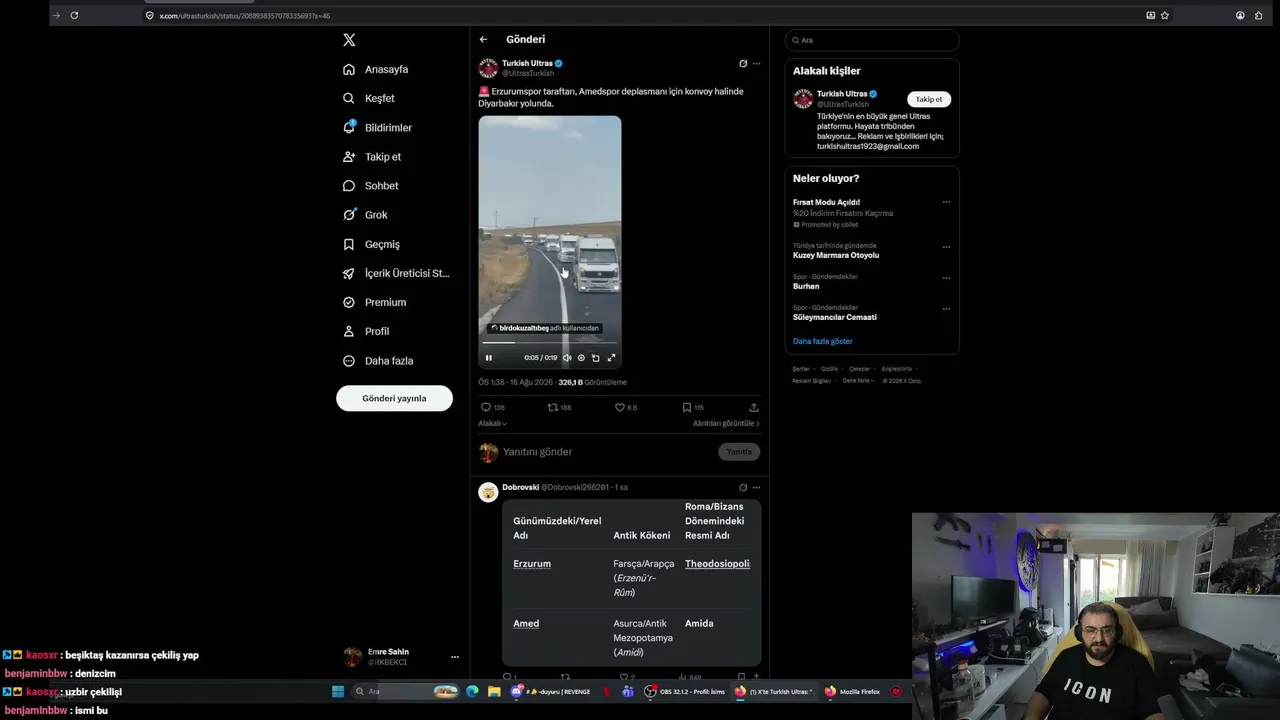Open options for Kuzey Marmara Otoyolu trend
Image resolution: width=1280 pixels, height=720 pixels.
pyautogui.click(x=946, y=247)
